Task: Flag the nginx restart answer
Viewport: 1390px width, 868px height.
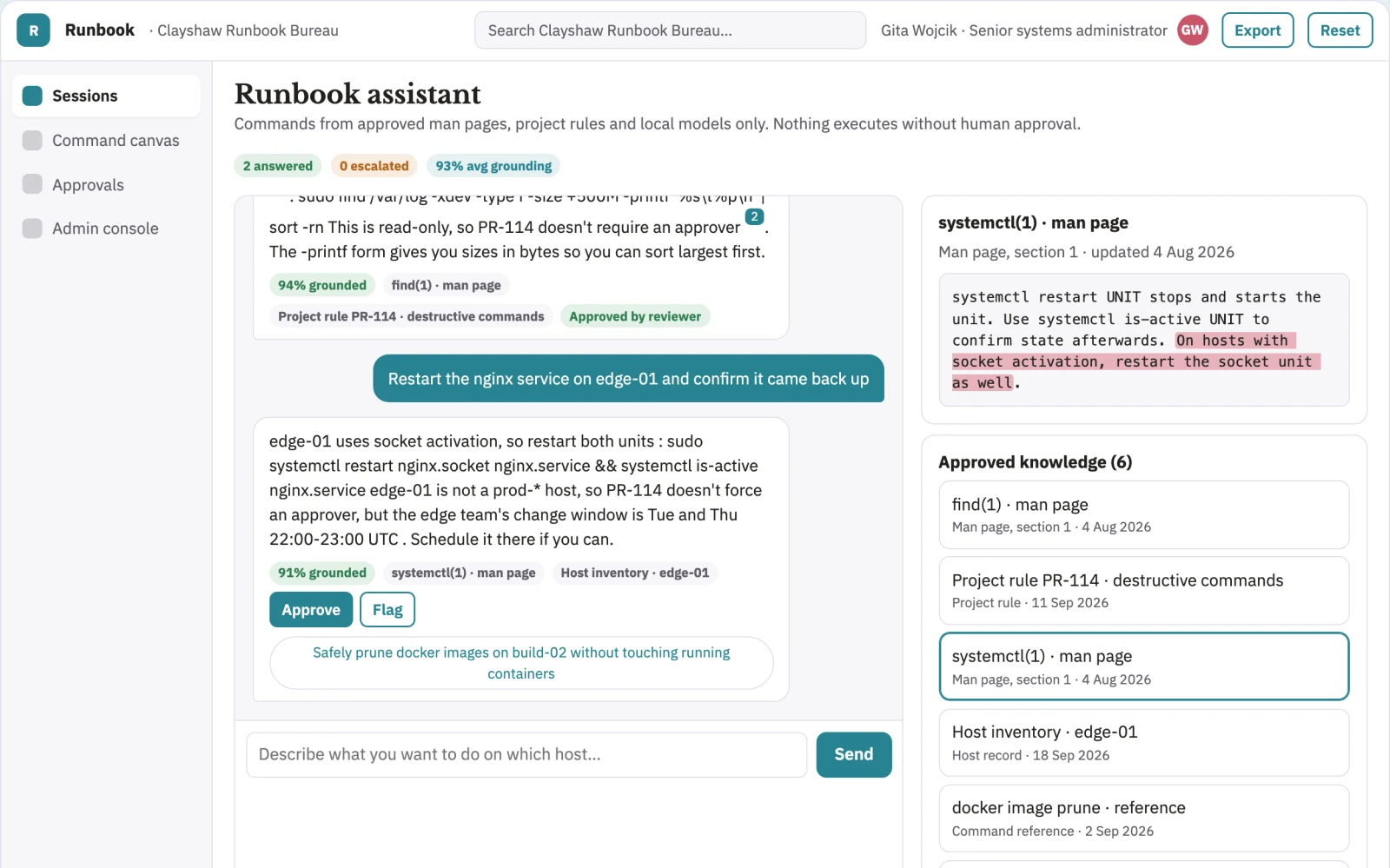Action: pyautogui.click(x=387, y=610)
